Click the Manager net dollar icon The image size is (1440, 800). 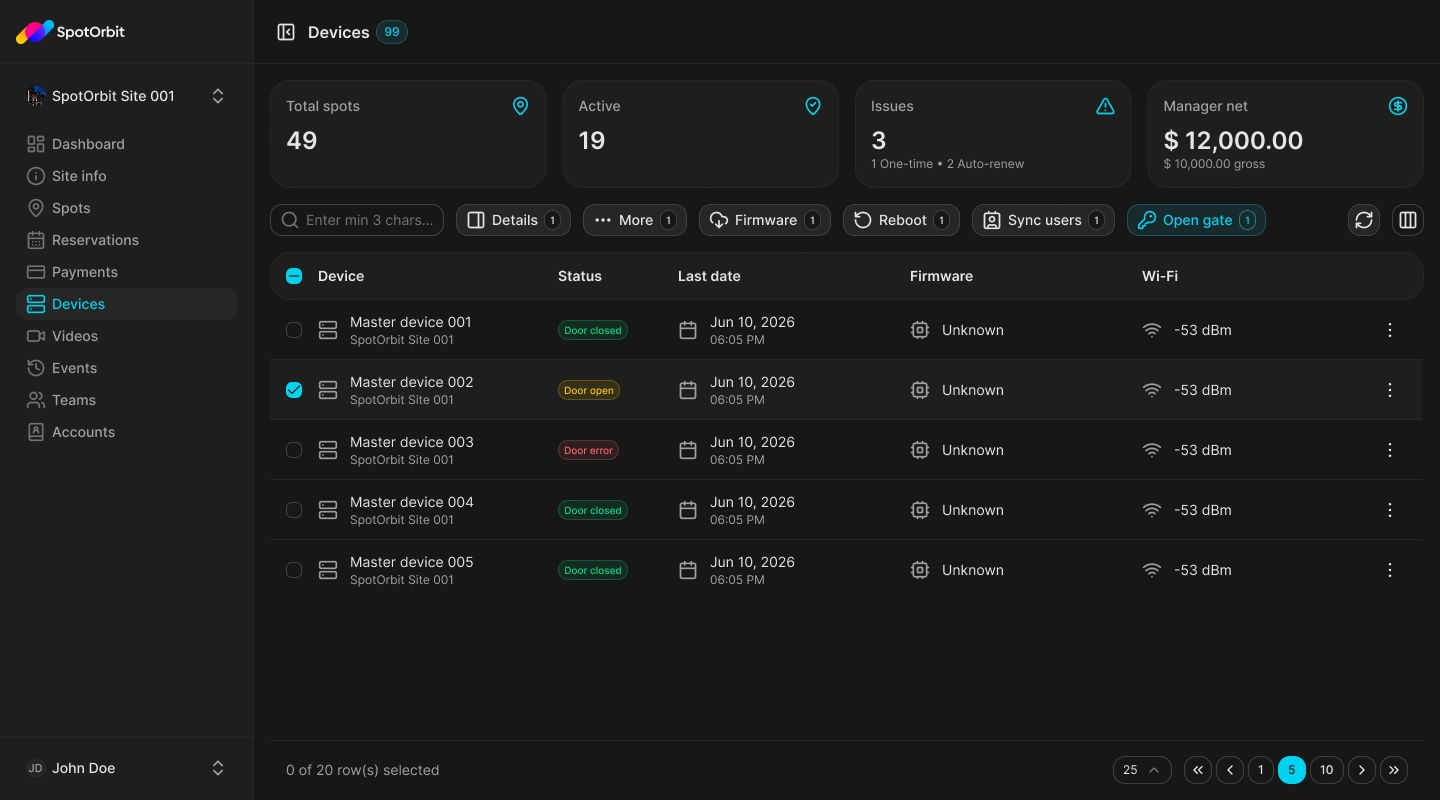1398,106
